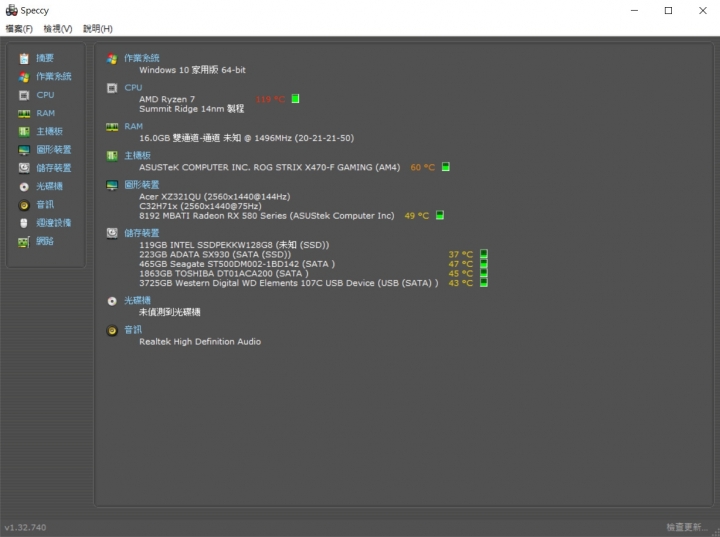Click the 119GB INTEL SSDPEKKW128G8 line
Screen dimensions: 720x537
[234, 245]
